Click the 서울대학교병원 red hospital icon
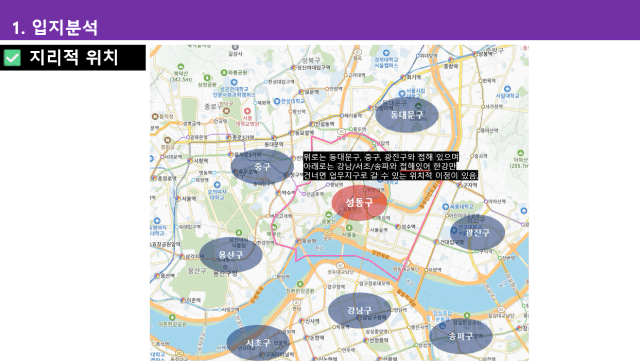Screen dimensions: 640x364 247,111
